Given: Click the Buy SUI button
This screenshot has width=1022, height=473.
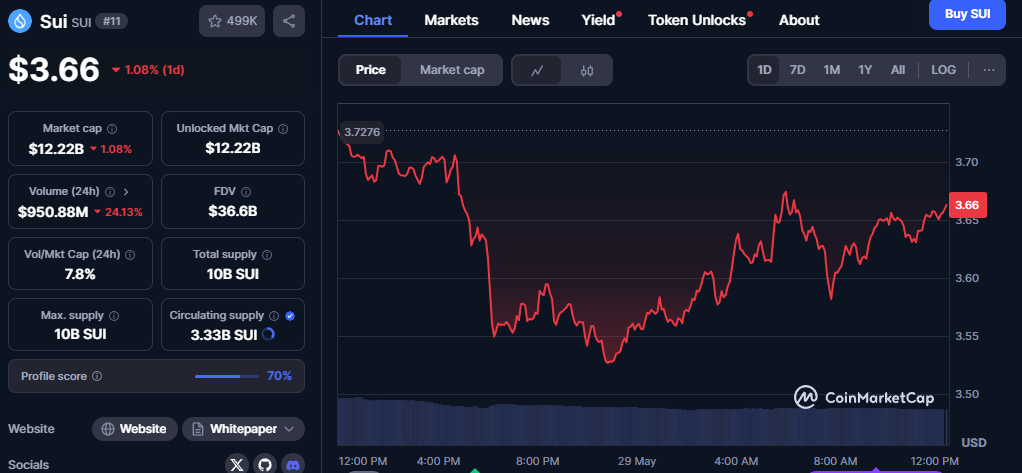Looking at the screenshot, I should tap(967, 14).
